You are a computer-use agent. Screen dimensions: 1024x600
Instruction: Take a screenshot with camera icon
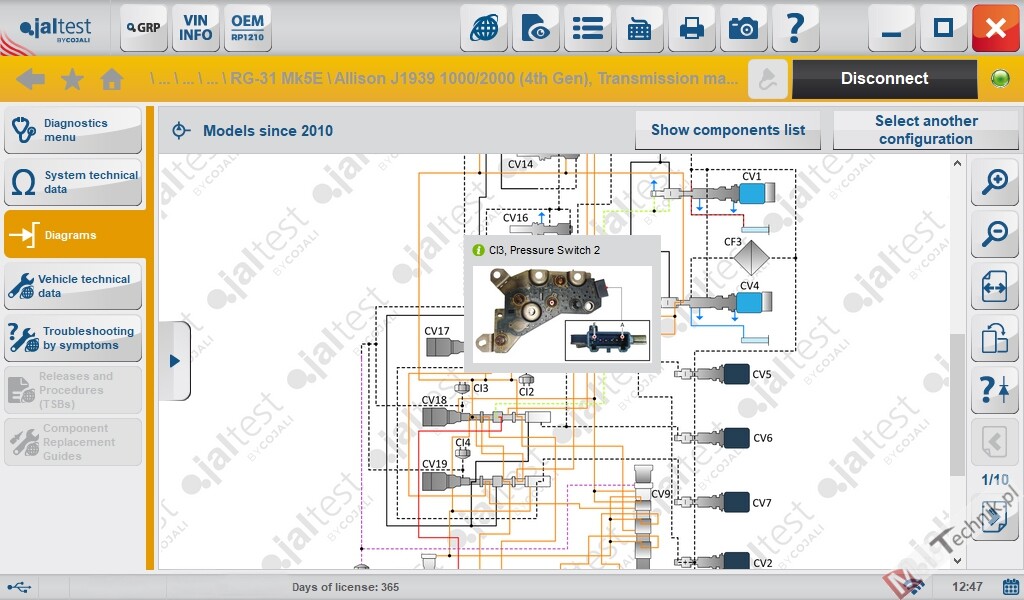click(744, 27)
